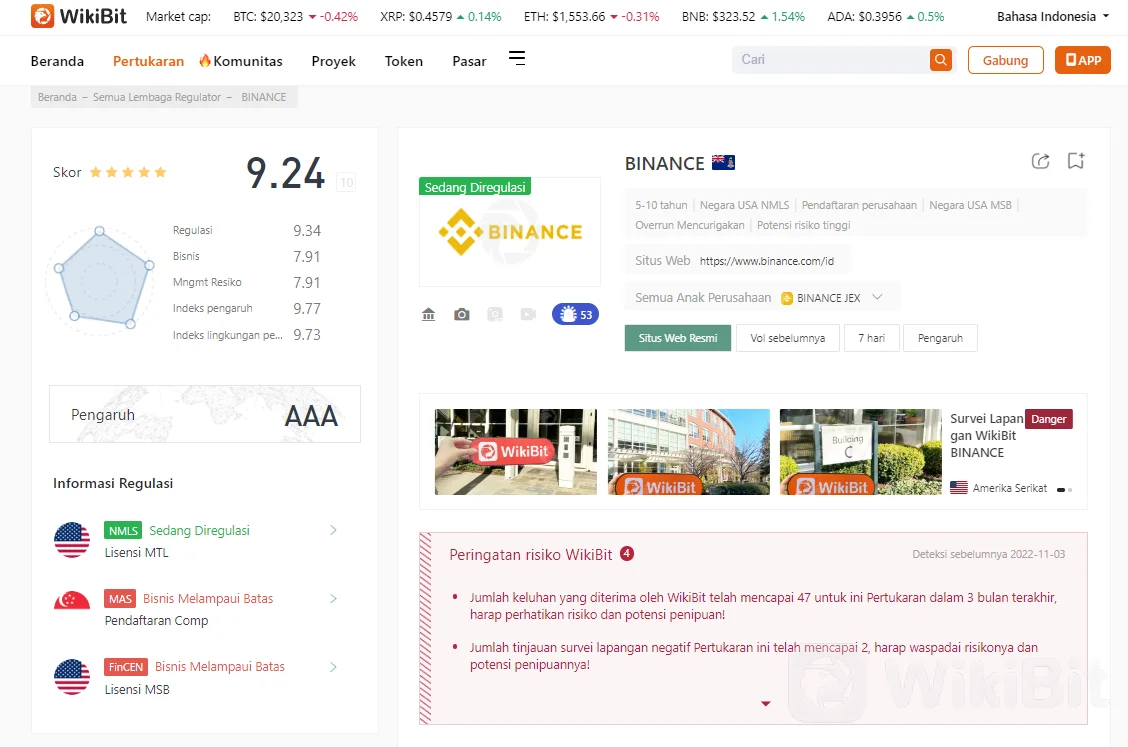The image size is (1128, 747).
Task: Expand the NMLS Lisensi MTL regulation entry
Action: pyautogui.click(x=333, y=531)
